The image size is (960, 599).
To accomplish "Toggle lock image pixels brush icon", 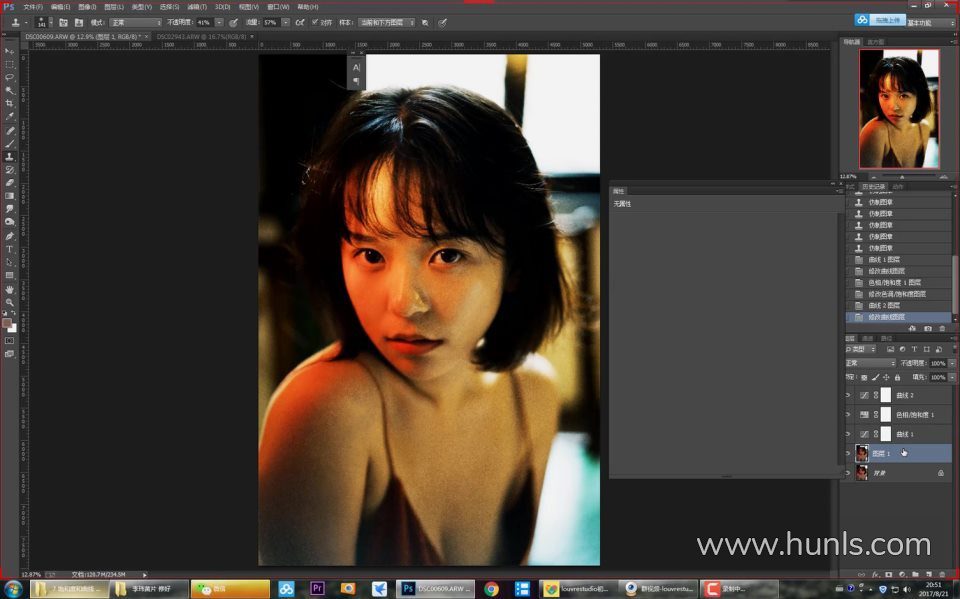I will pos(876,378).
